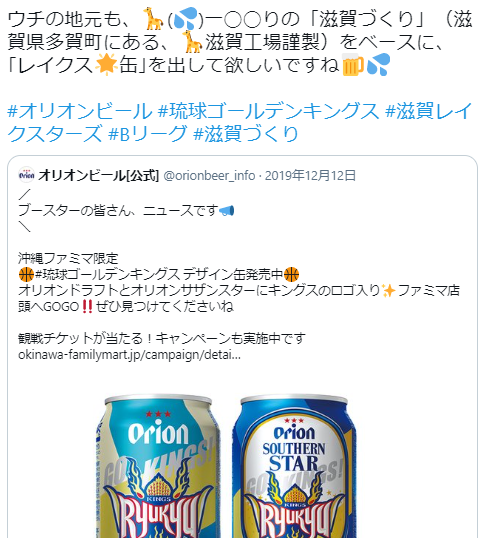This screenshot has height=538, width=485.
Task: Click the red double exclamation emoji
Action: [87, 306]
